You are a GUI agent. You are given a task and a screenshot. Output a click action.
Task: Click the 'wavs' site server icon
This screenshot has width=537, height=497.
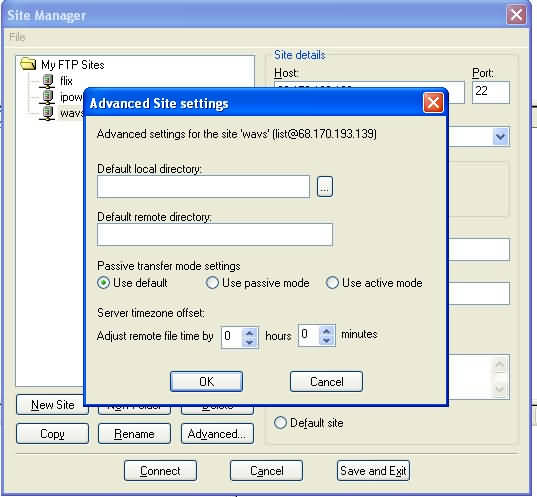47,113
